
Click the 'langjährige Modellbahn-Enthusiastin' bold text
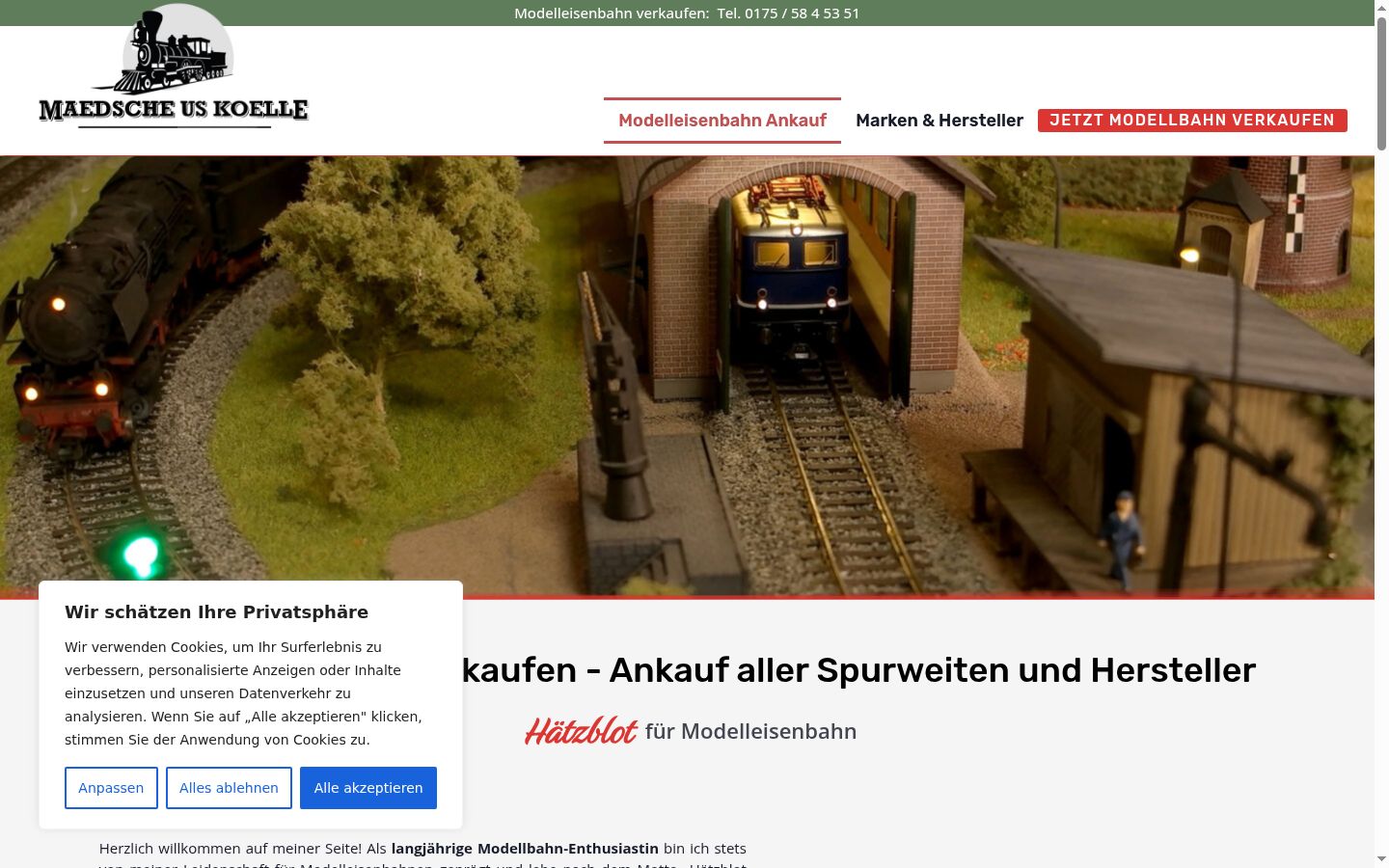(525, 849)
